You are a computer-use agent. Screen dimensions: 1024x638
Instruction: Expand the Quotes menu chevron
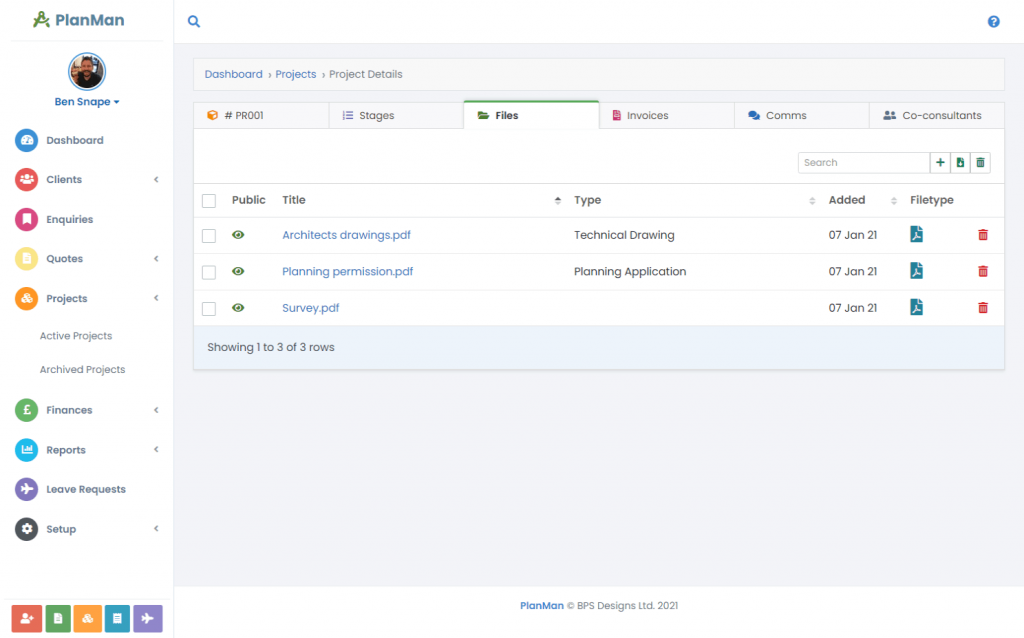(156, 259)
